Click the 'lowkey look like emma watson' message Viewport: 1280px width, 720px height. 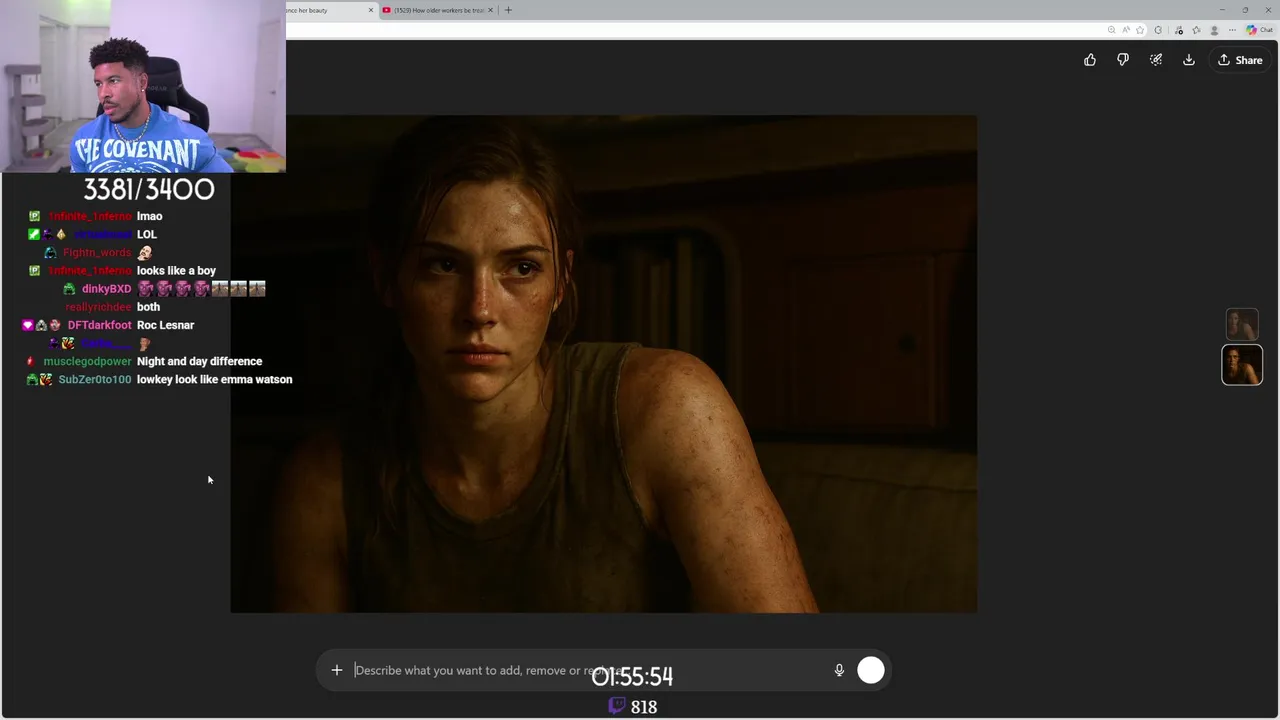pyautogui.click(x=214, y=379)
